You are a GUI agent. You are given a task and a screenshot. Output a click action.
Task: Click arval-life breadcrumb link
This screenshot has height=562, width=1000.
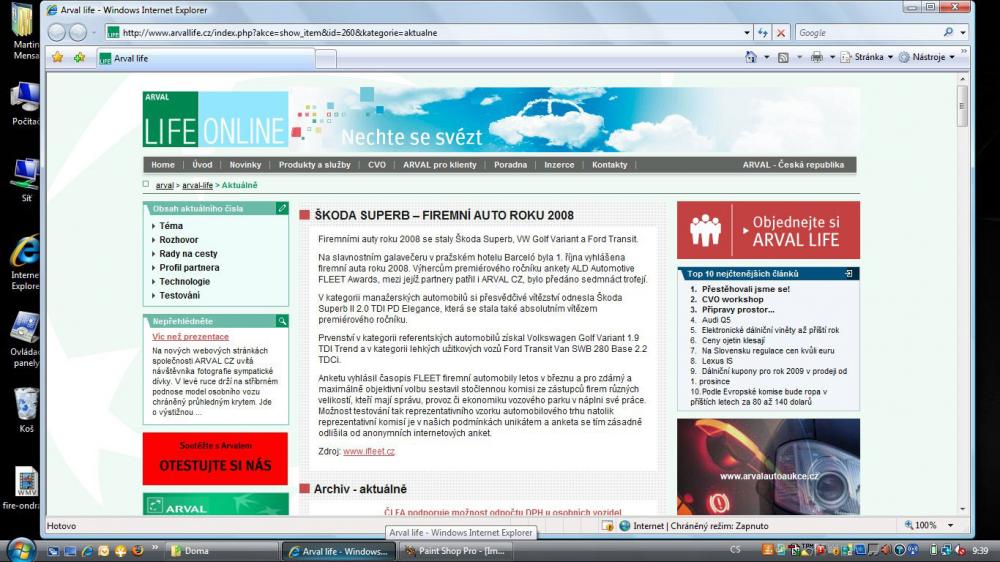197,185
